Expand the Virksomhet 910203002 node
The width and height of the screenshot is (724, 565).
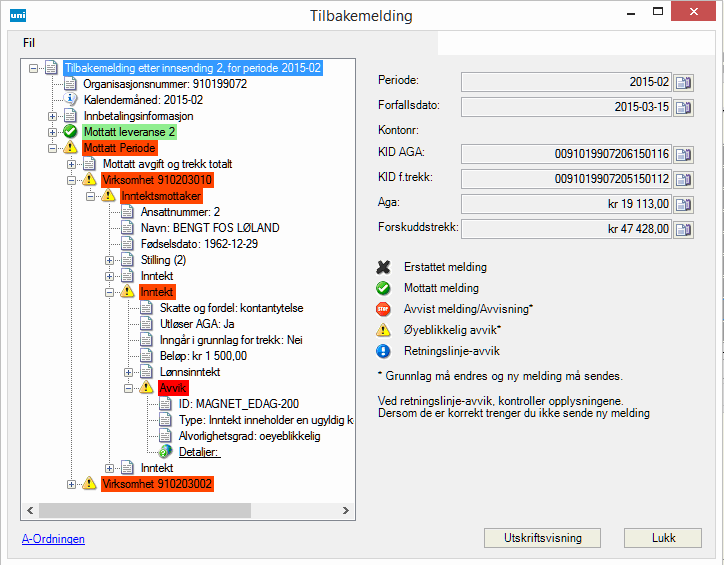[71, 484]
